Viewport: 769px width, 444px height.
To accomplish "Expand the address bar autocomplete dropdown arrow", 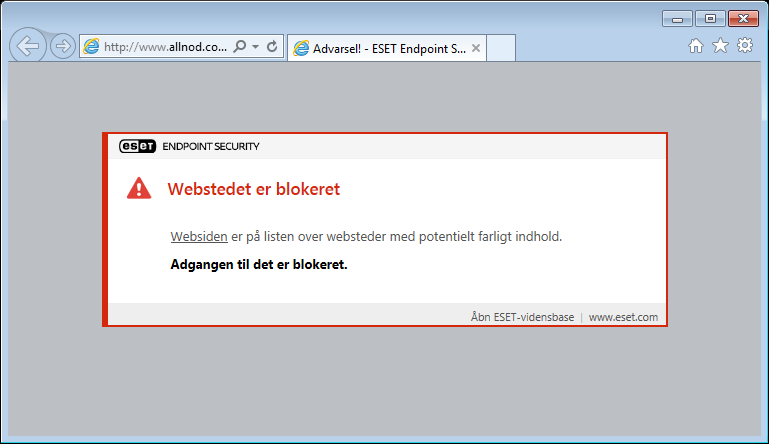I will coord(256,47).
